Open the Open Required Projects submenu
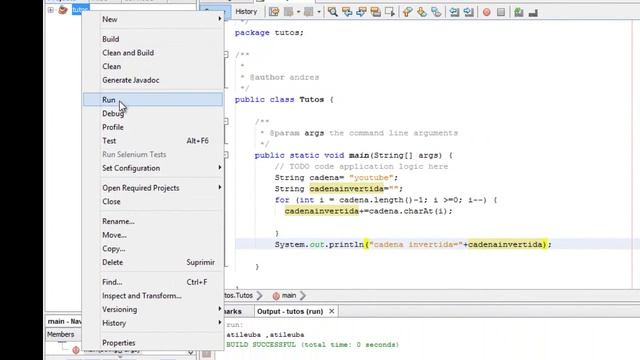640x360 pixels. point(153,188)
